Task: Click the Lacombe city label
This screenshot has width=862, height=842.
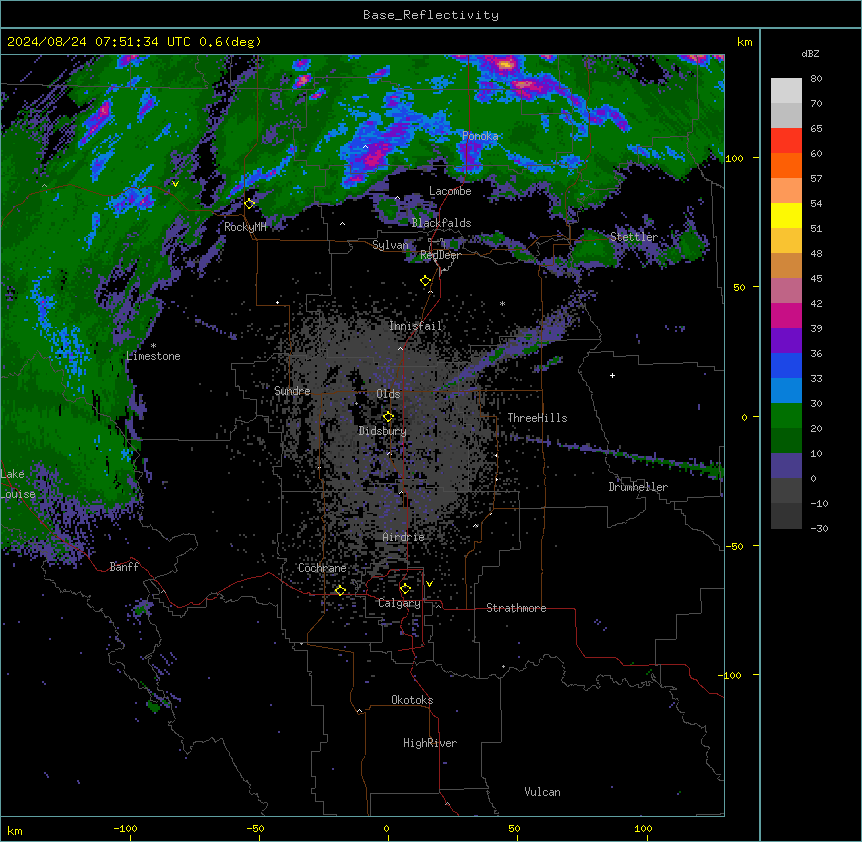Action: 450,191
